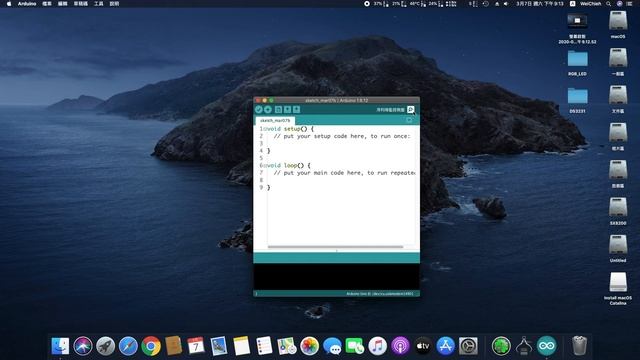Open the Arduino application menu

pos(27,4)
